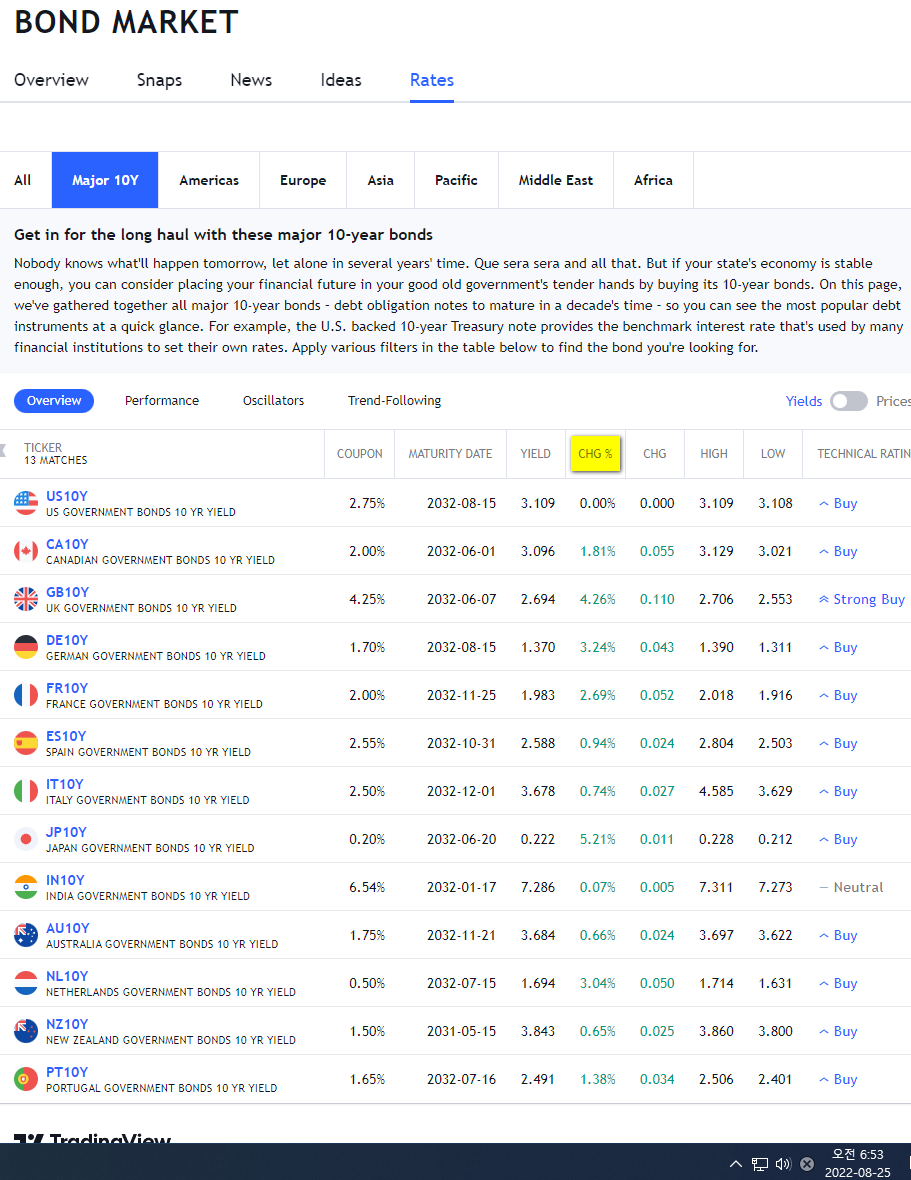Open the Snaps tab
Screen dimensions: 911x1180
tap(159, 80)
